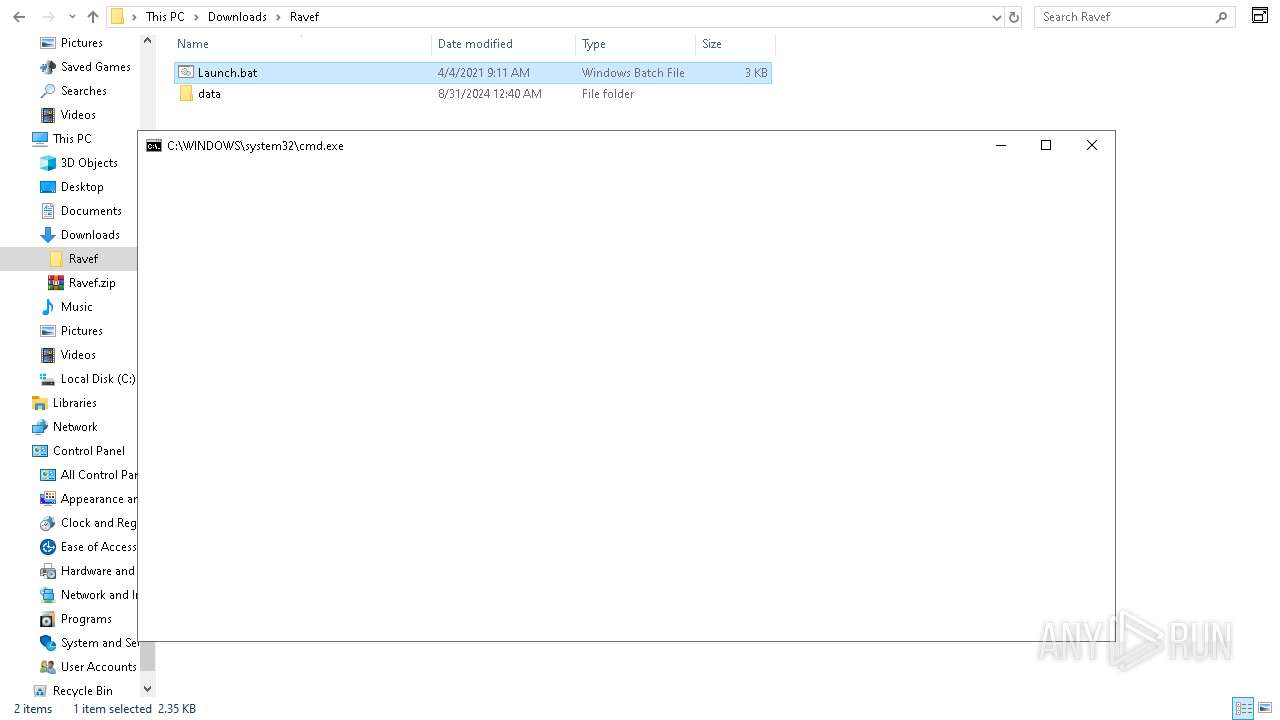Select the data folder

tap(473, 94)
